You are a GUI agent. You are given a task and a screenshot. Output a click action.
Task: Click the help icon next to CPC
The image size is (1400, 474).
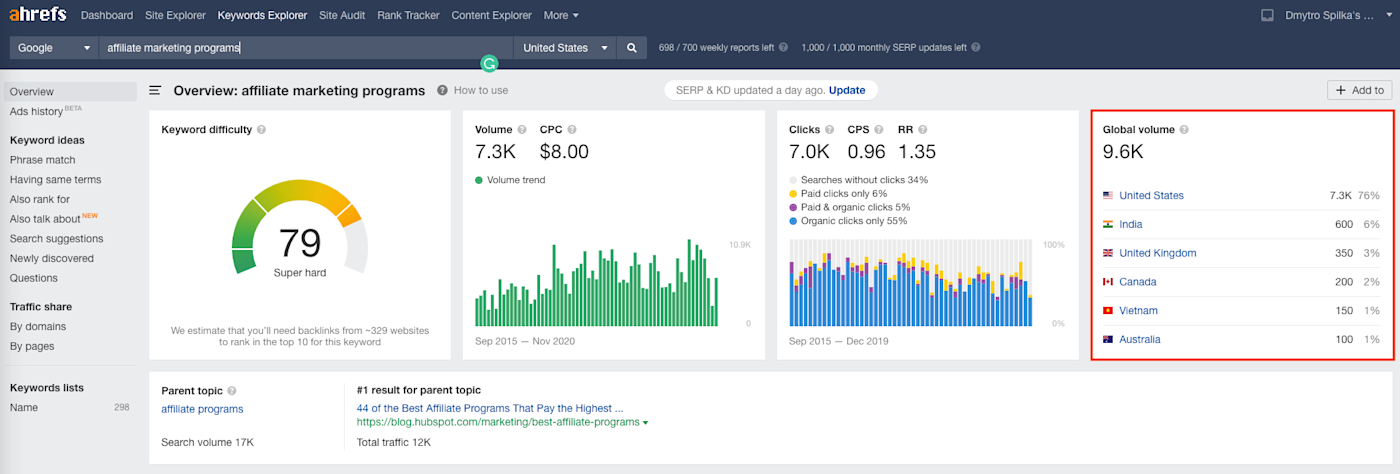(x=572, y=130)
